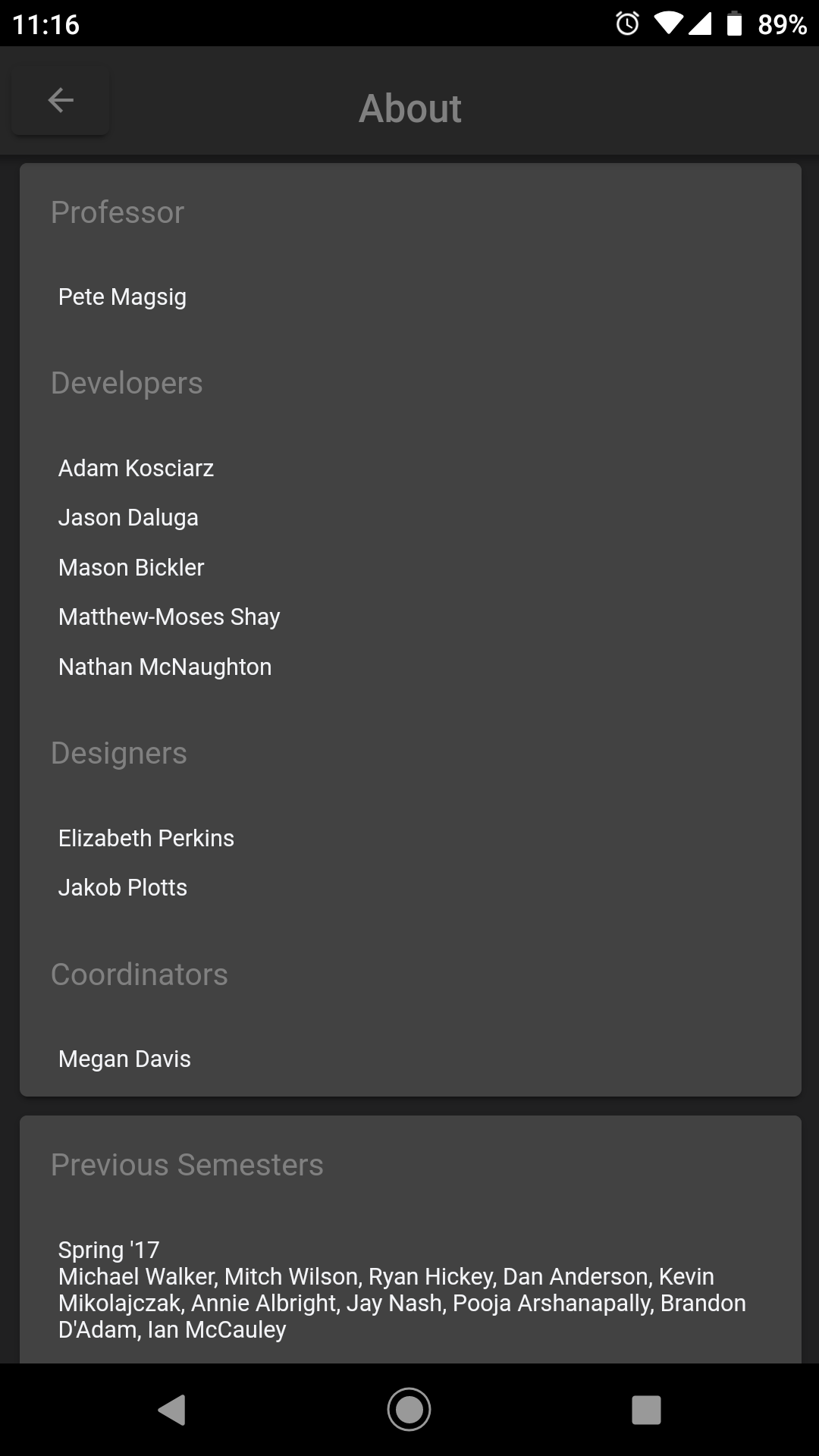Tap the Wi-Fi signal status icon
This screenshot has width=819, height=1456.
[668, 24]
